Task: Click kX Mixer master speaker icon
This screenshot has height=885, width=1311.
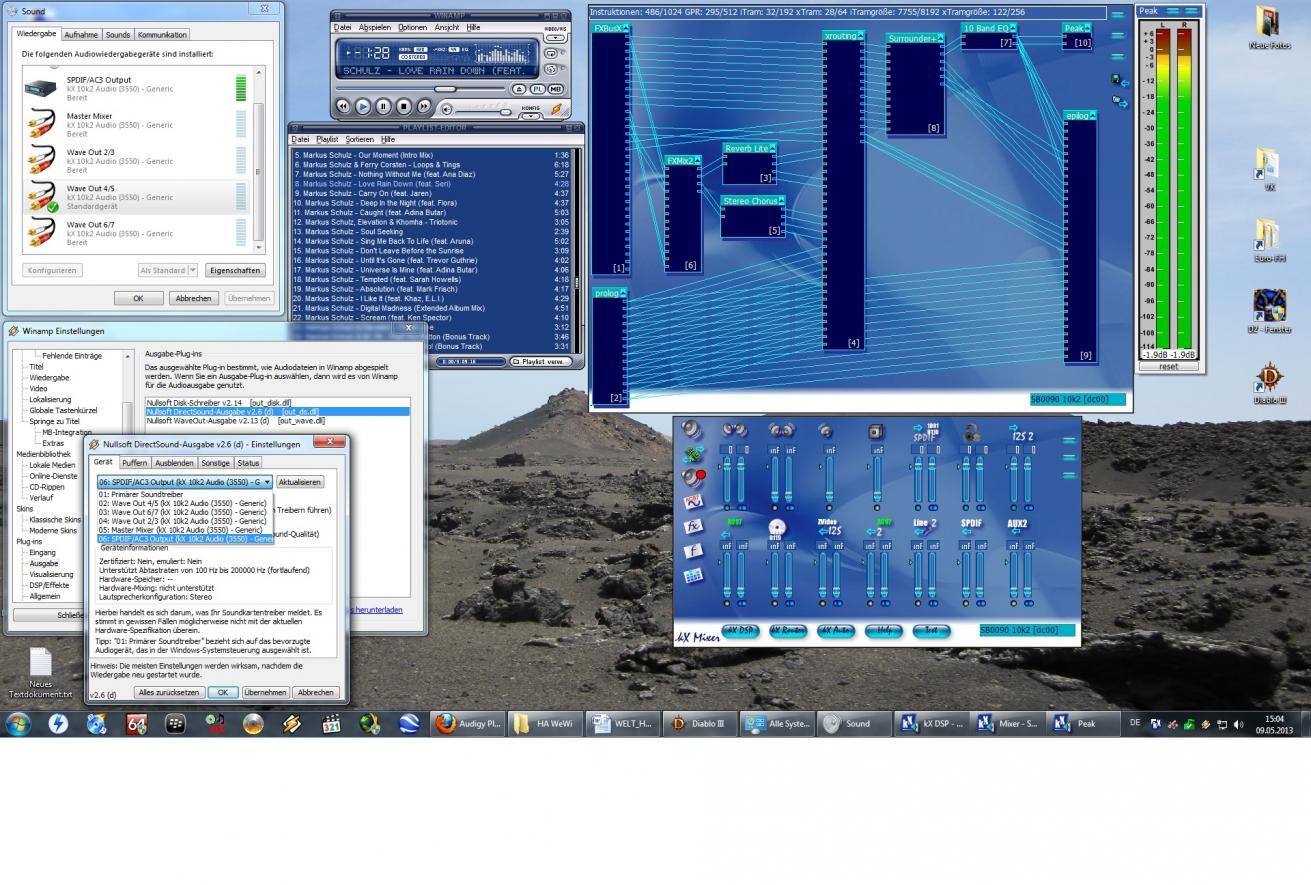Action: (691, 429)
